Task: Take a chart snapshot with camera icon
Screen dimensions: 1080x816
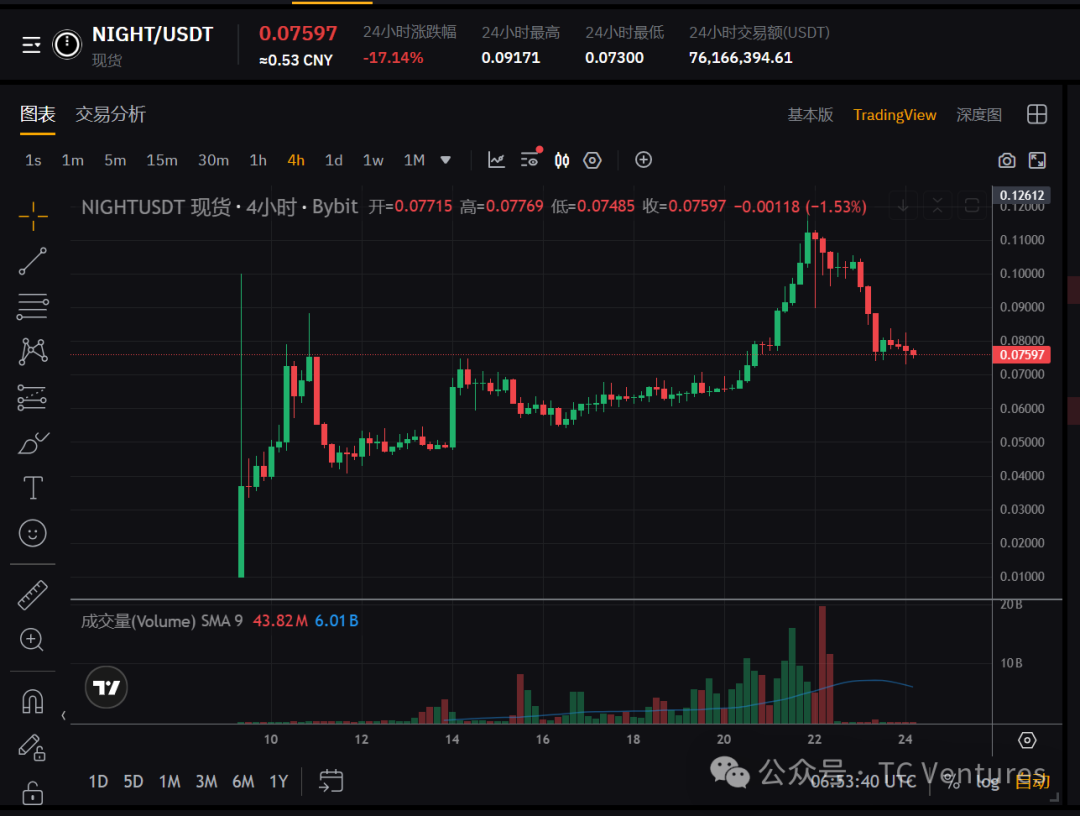Action: pos(1007,160)
